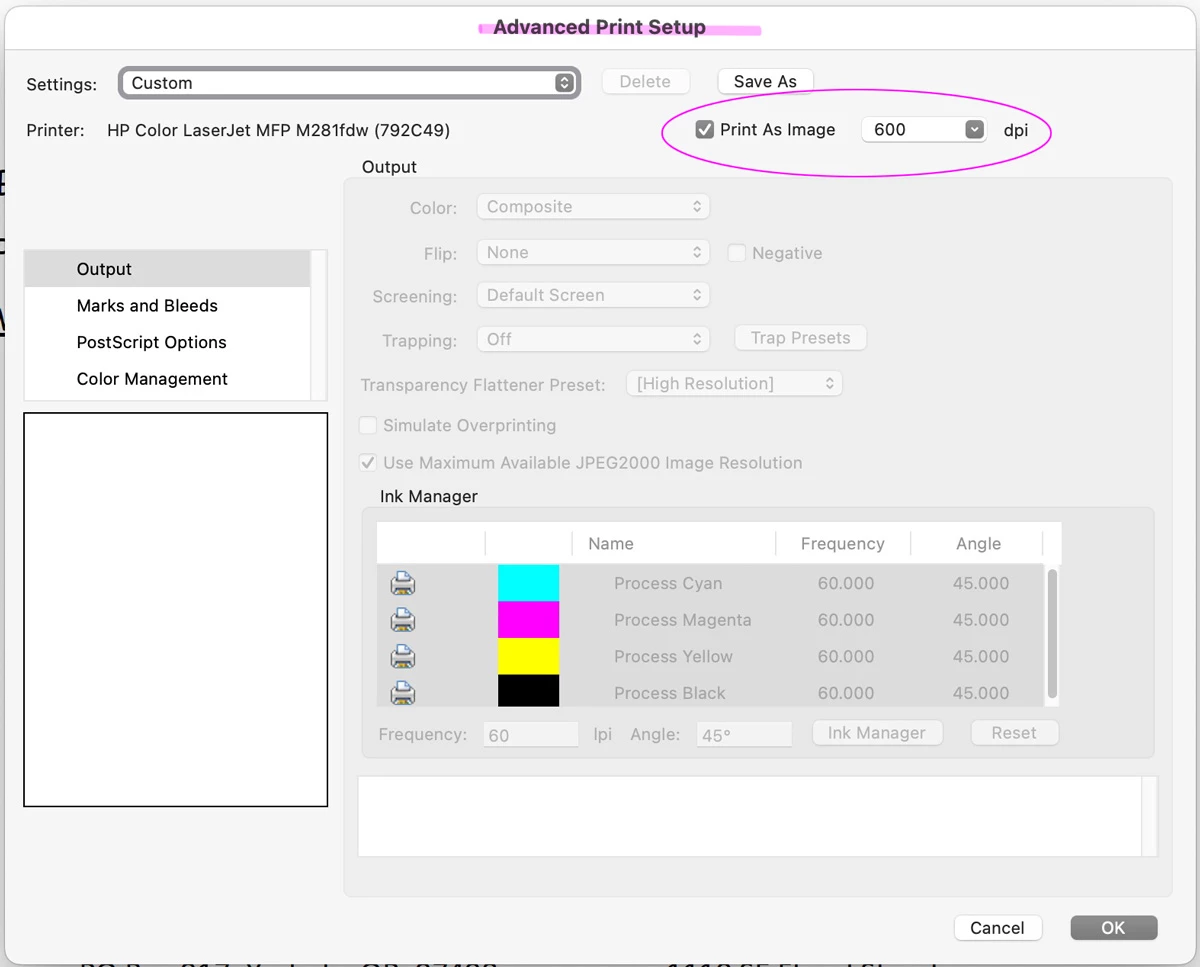The image size is (1200, 967).
Task: Click the Ink Manager button
Action: pos(876,733)
